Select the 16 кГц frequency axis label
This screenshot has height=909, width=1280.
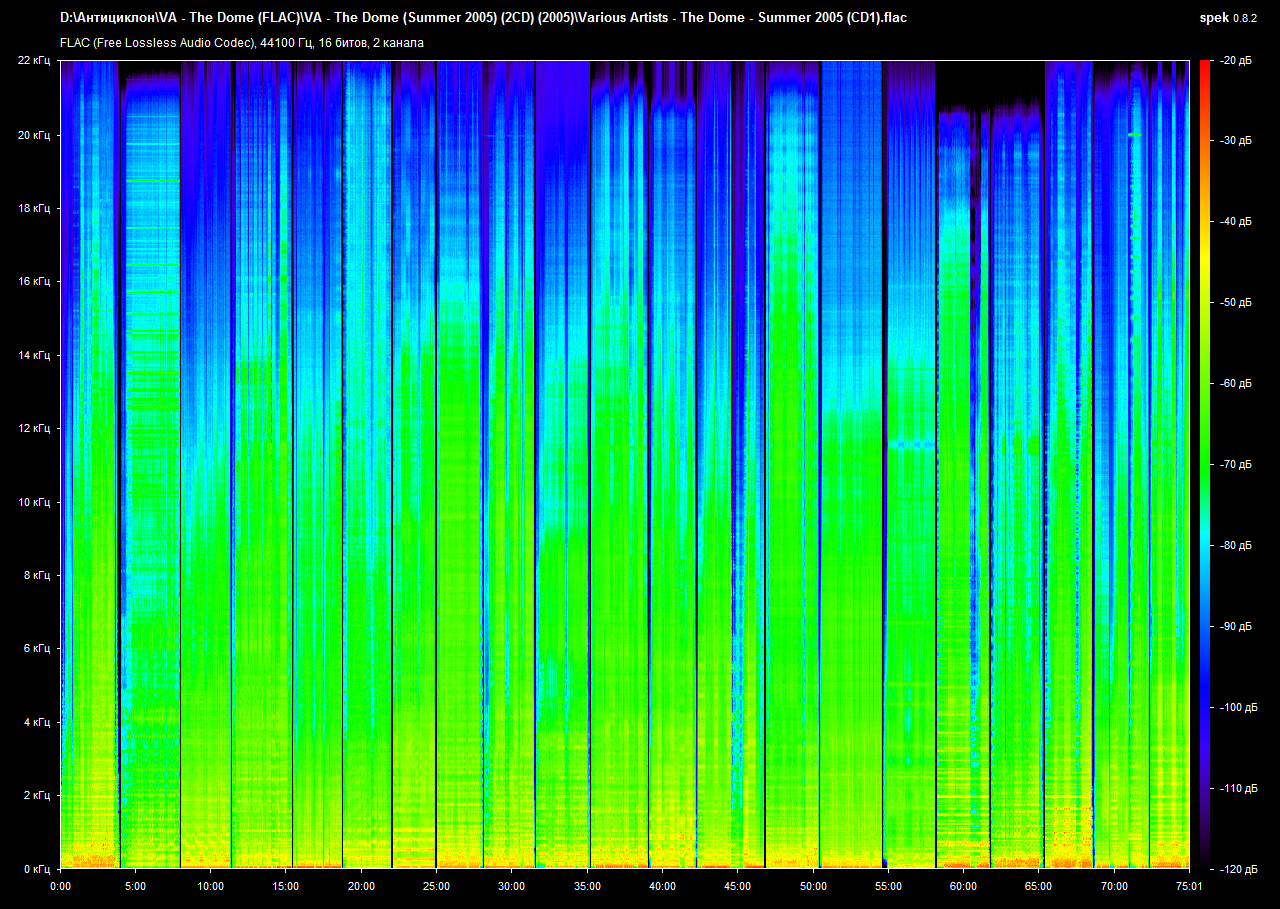pyautogui.click(x=35, y=282)
